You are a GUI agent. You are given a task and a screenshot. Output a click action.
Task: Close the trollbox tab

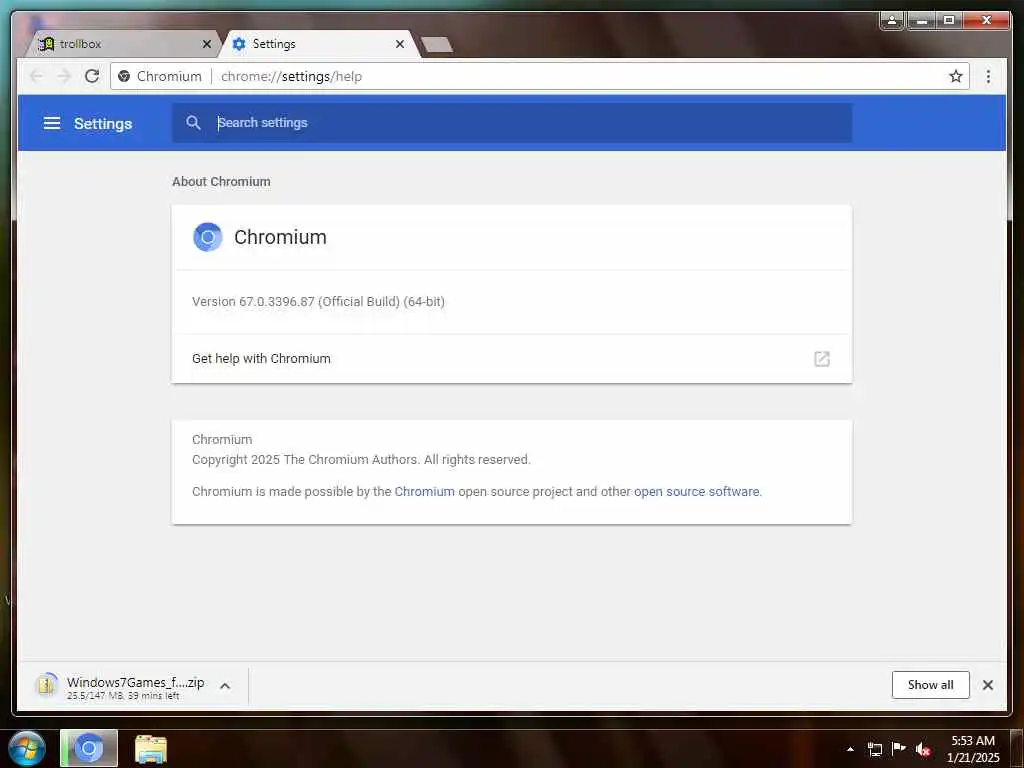207,44
